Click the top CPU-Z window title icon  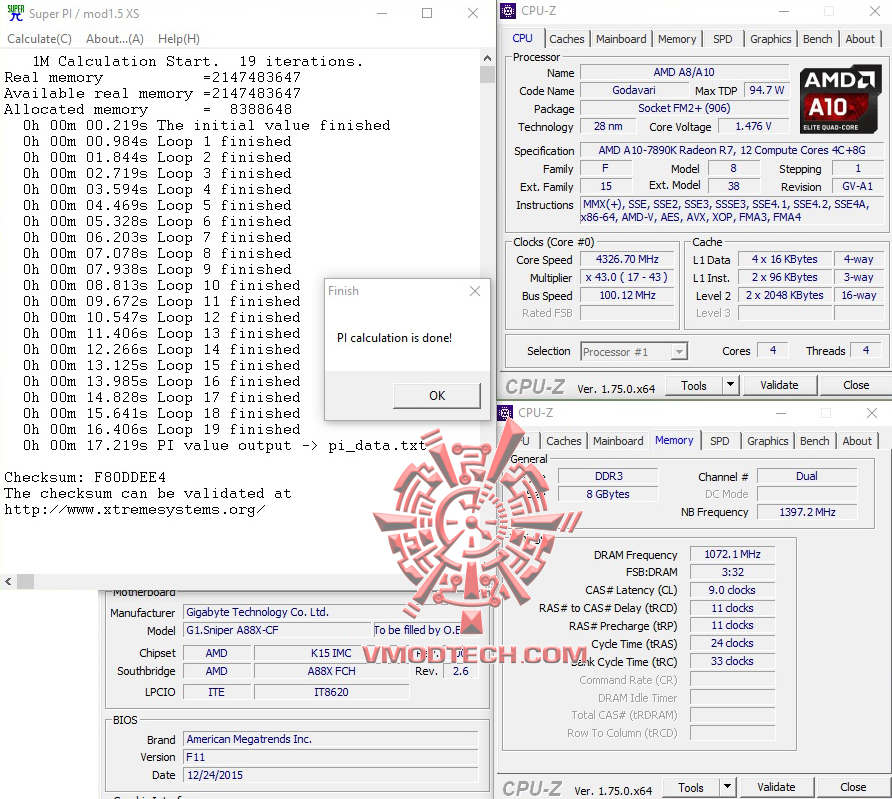508,11
